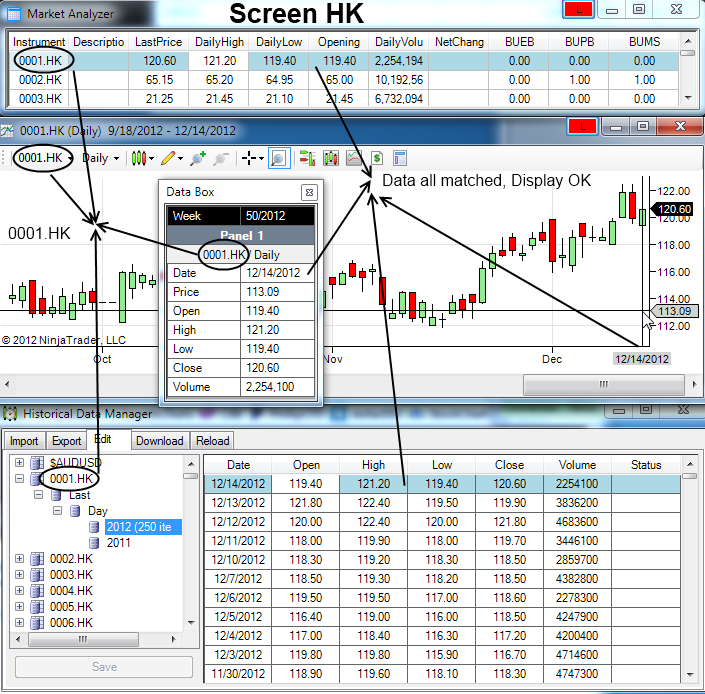705x694 pixels.
Task: Click the 12/7/2012 date cell
Action: [x=238, y=578]
